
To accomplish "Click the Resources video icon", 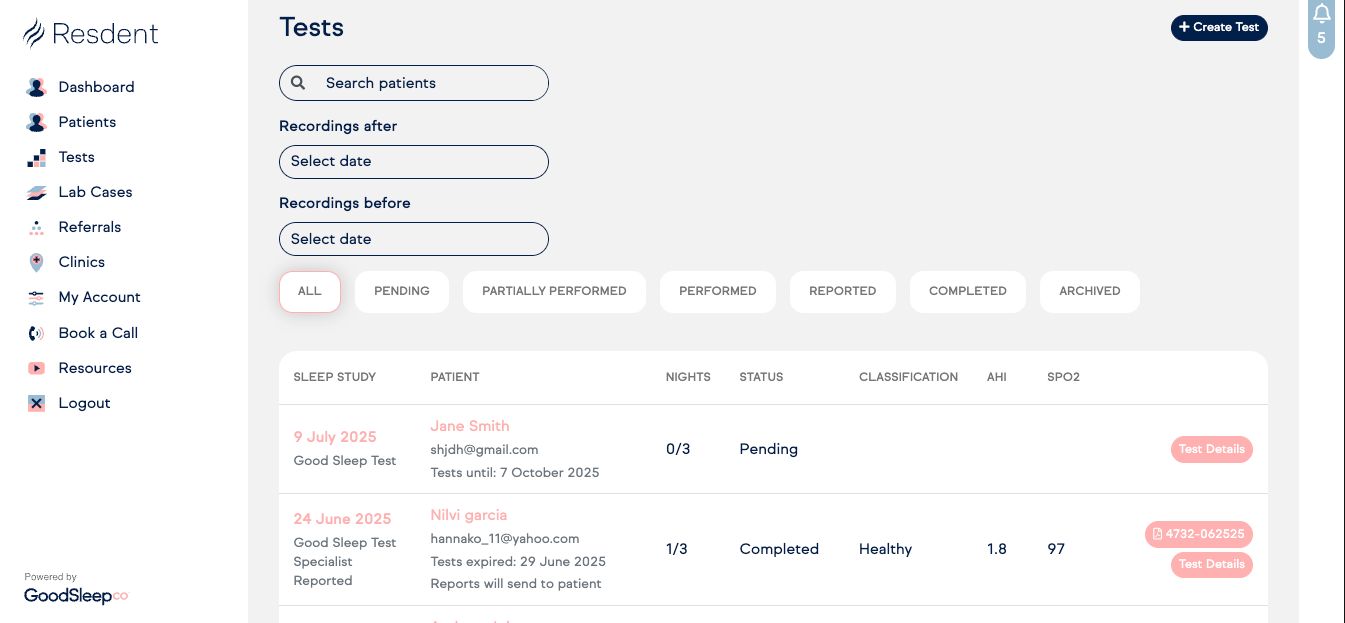I will click(36, 368).
